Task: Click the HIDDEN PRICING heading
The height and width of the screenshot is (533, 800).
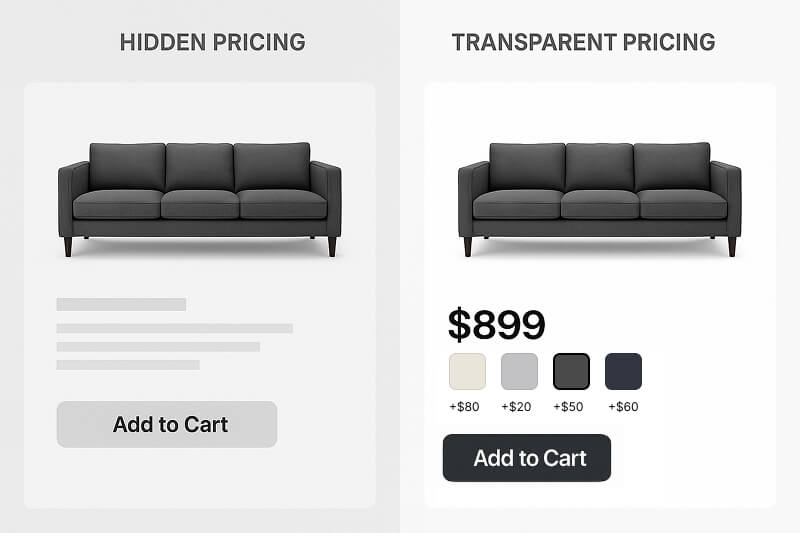Action: coord(212,42)
